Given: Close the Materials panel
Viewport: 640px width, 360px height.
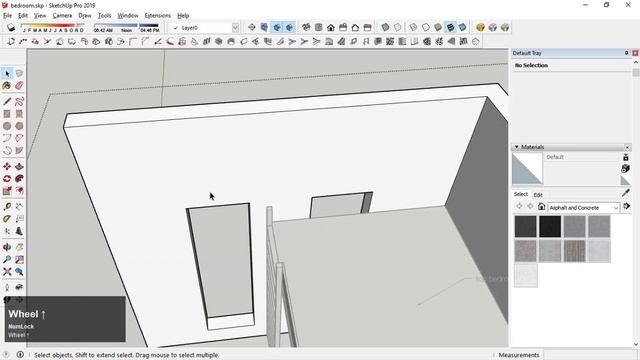Looking at the screenshot, I should [627, 147].
